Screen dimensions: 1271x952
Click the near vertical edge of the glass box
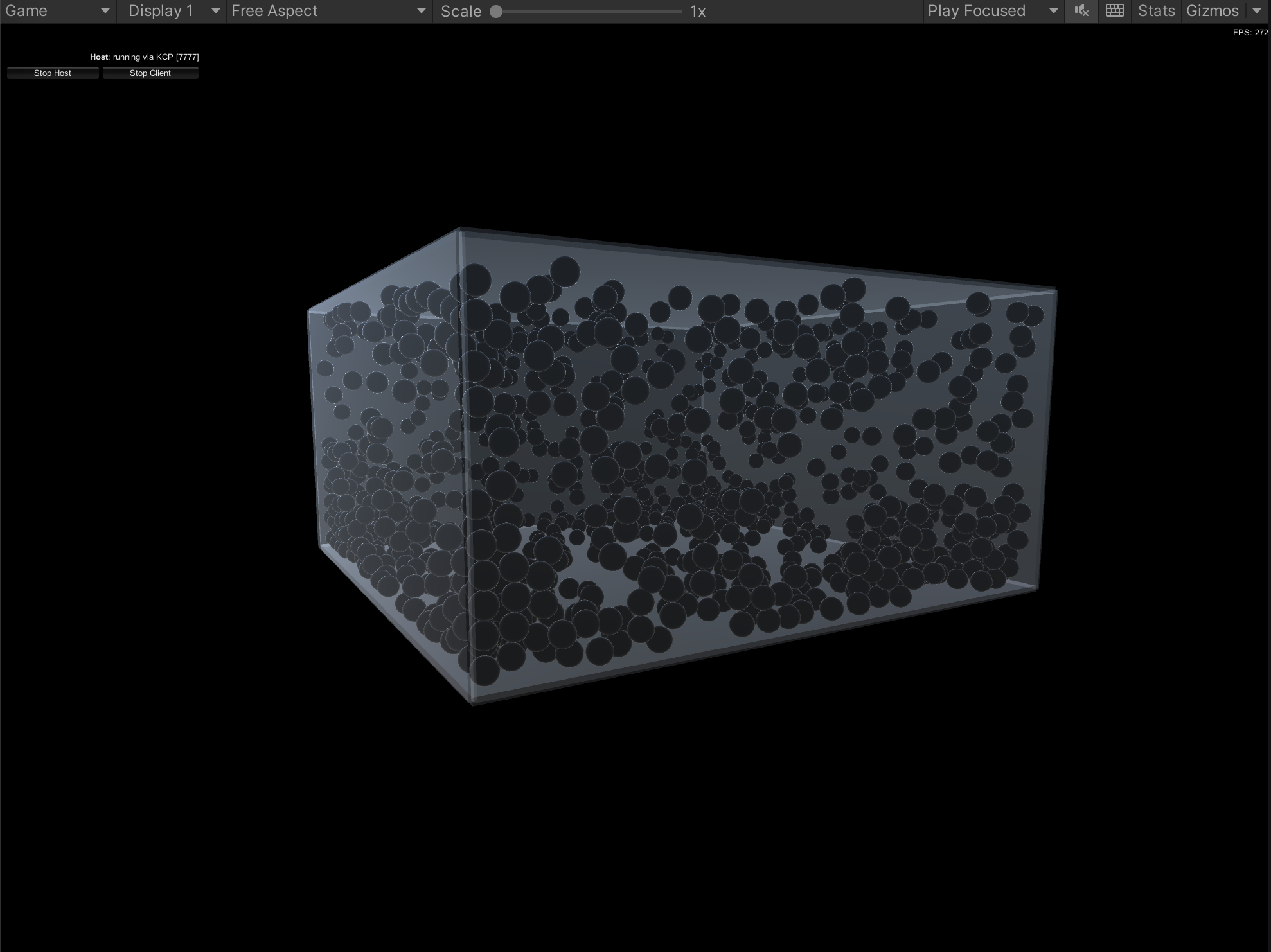(465, 463)
